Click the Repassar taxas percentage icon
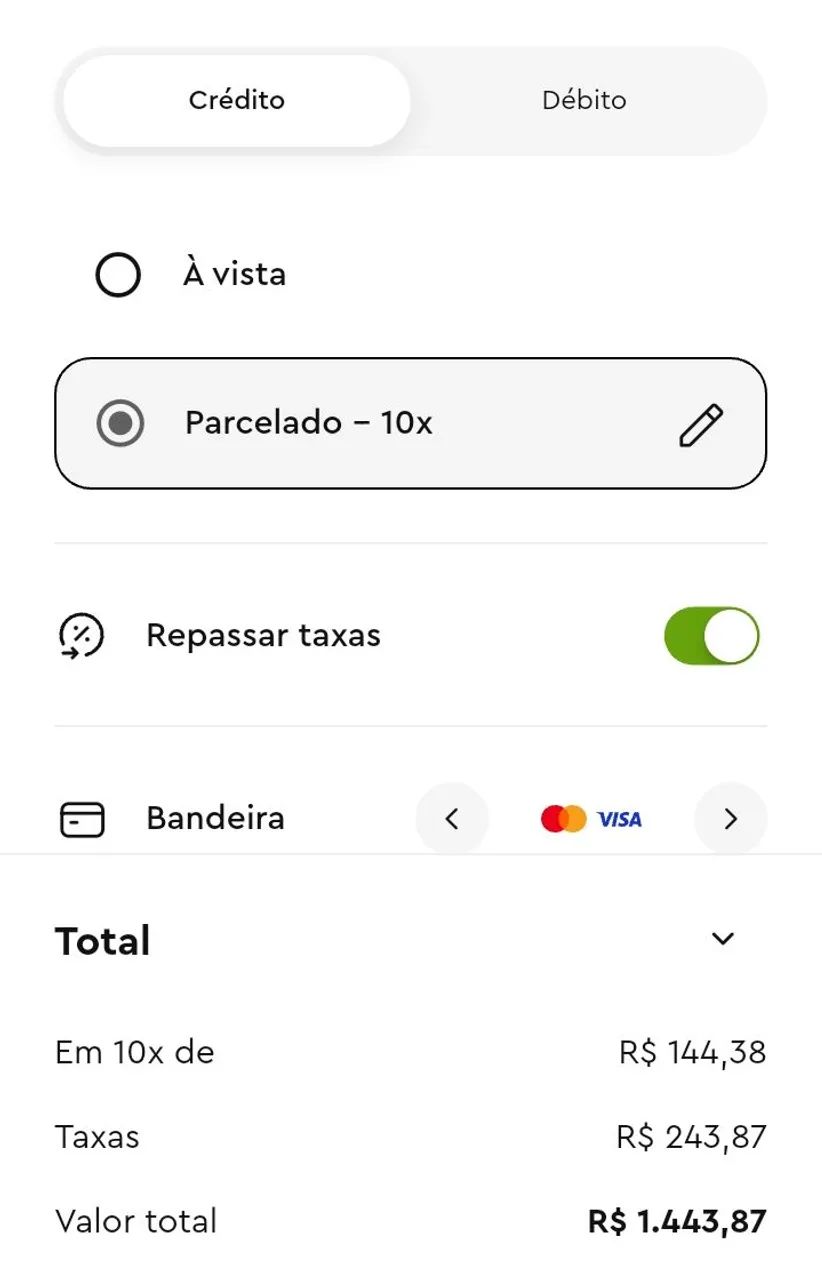This screenshot has height=1280, width=822. point(81,636)
